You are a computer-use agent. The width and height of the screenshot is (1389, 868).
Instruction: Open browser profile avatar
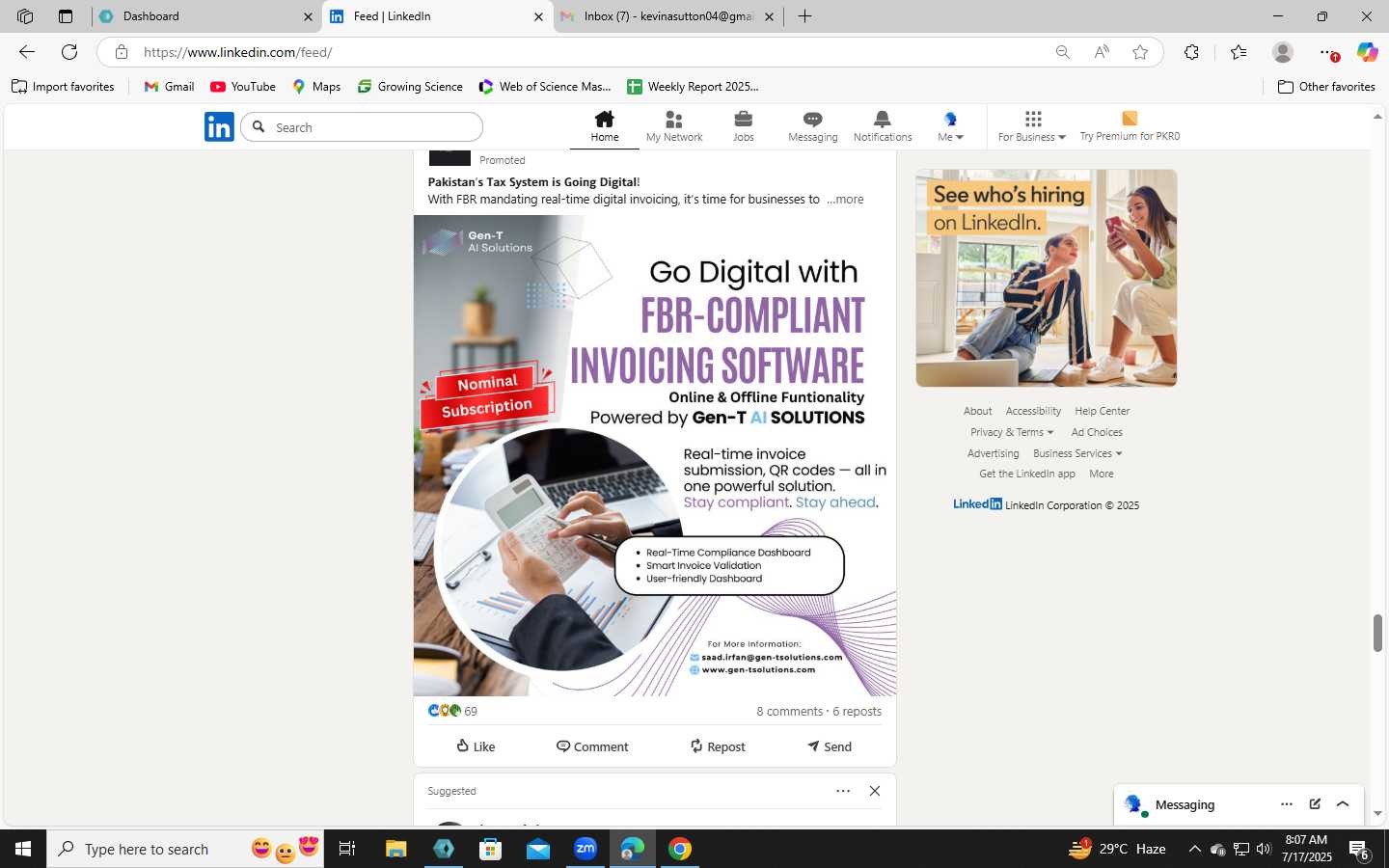pos(1282,52)
